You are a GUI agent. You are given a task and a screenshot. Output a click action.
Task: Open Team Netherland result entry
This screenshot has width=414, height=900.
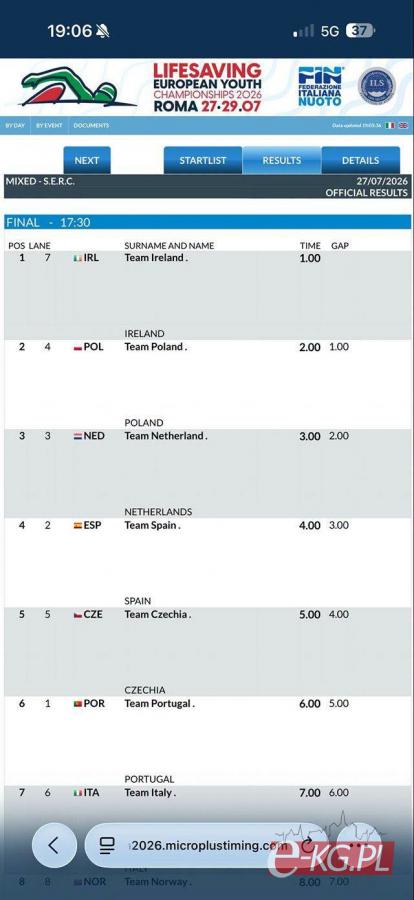click(x=207, y=474)
